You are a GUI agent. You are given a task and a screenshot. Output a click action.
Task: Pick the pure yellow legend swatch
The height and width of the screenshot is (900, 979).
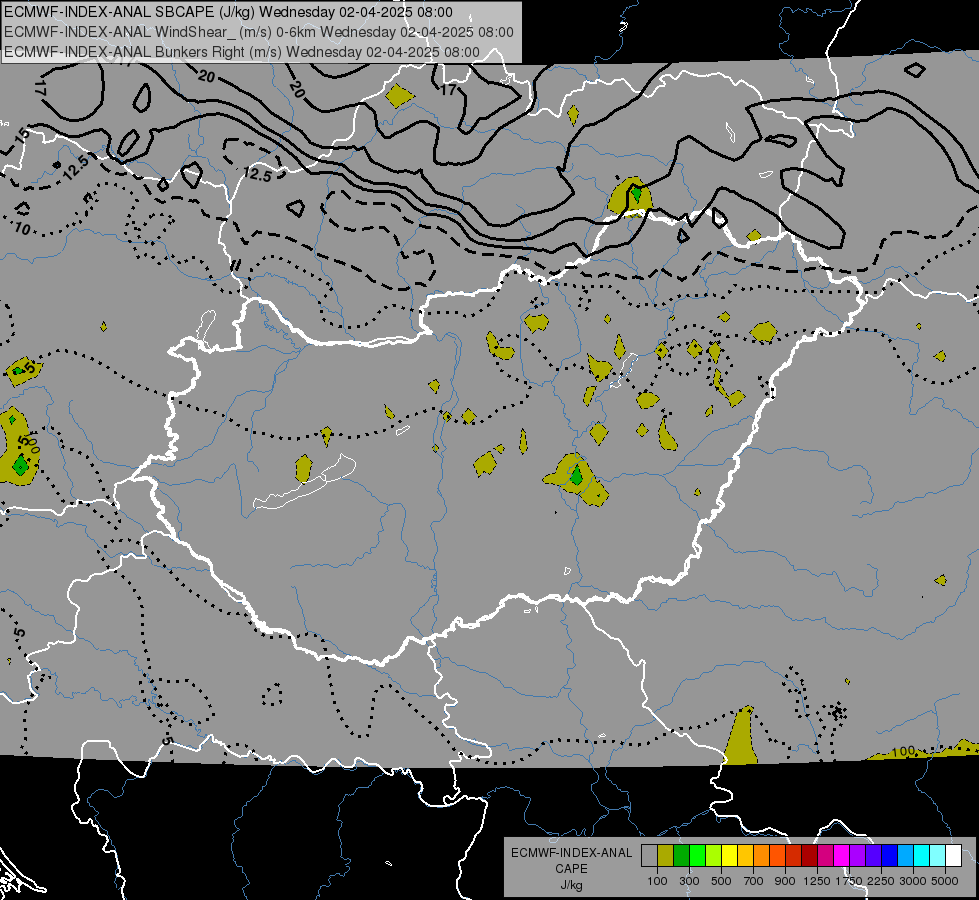click(729, 856)
